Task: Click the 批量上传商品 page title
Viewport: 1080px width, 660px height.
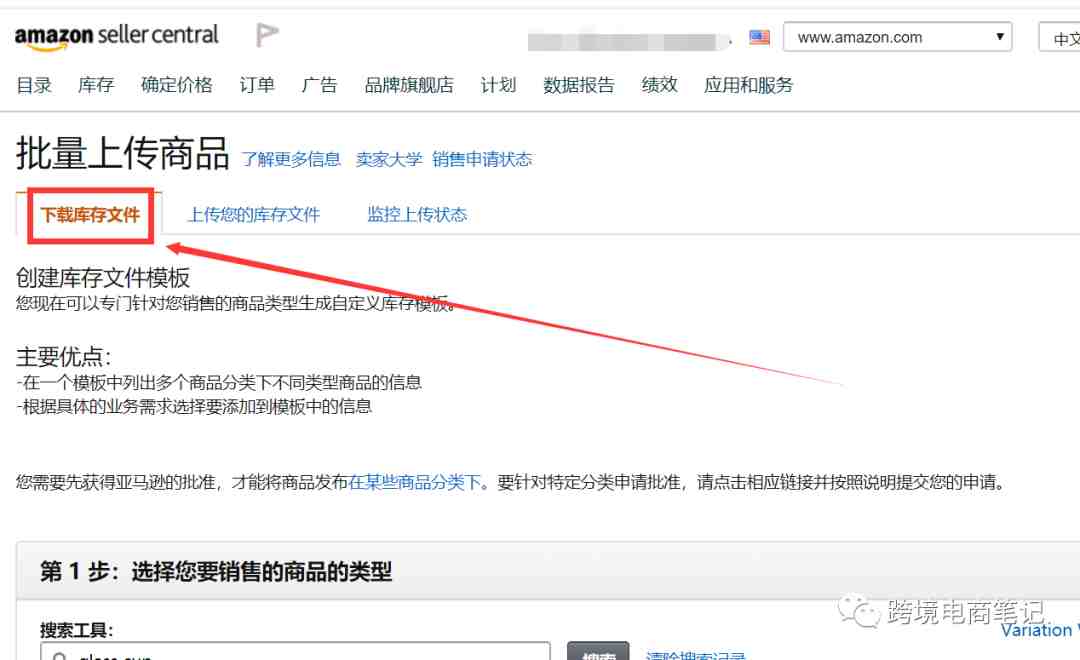Action: [x=123, y=153]
